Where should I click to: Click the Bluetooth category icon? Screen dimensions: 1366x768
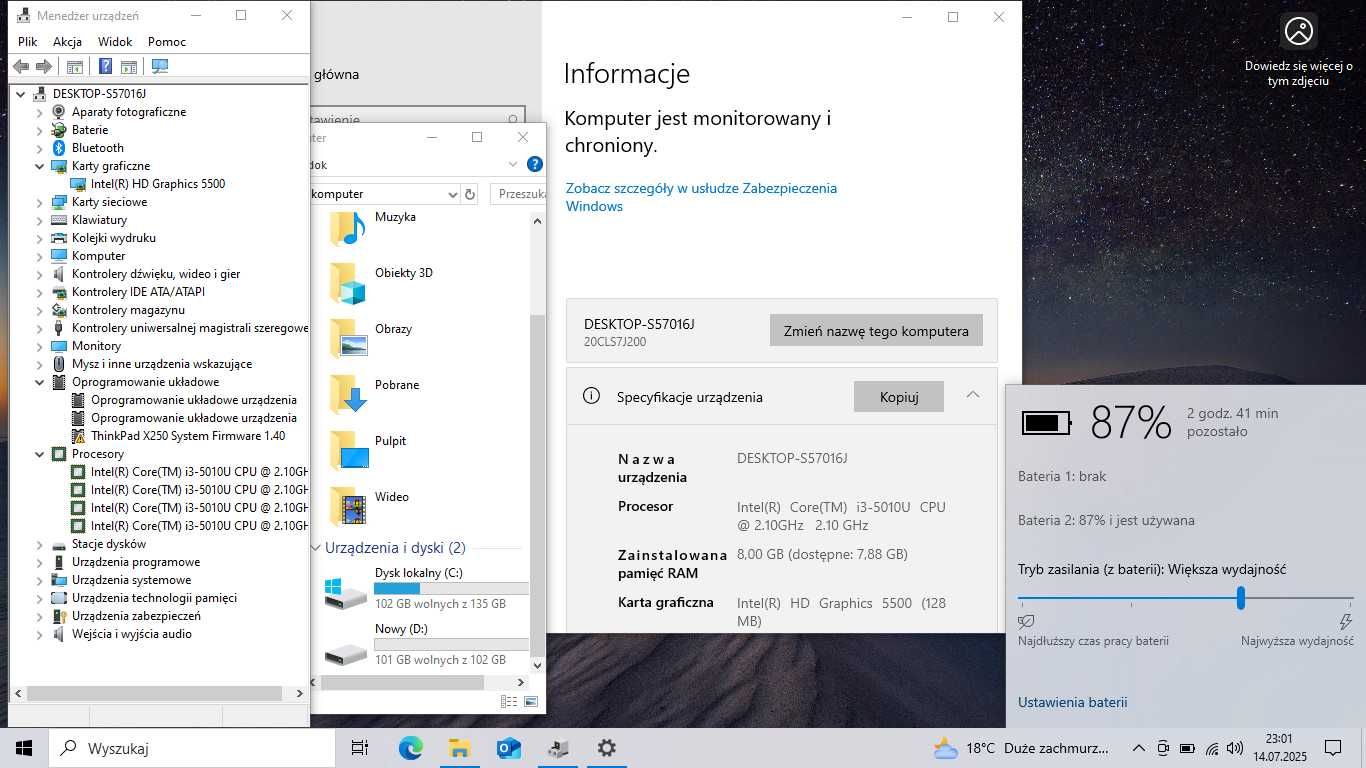(59, 148)
